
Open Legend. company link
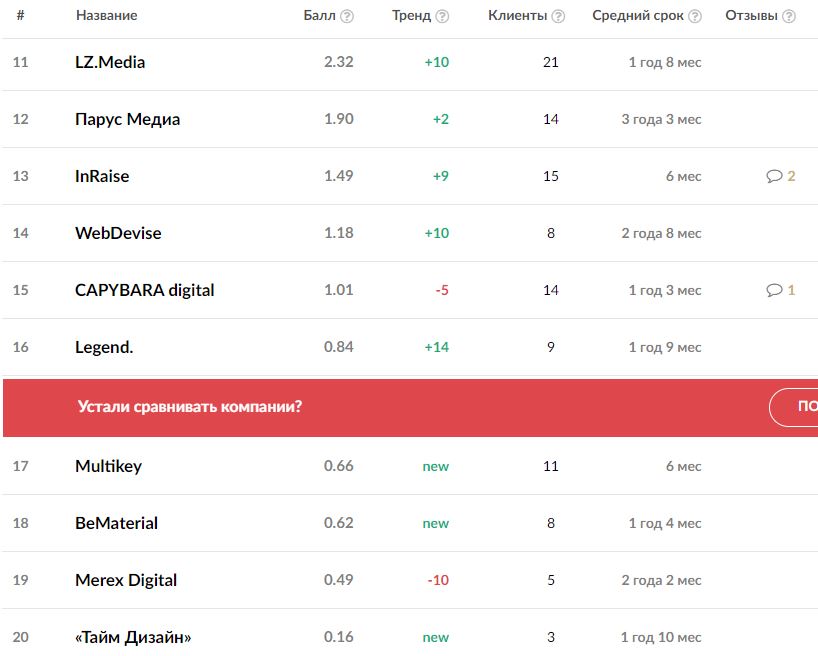pos(104,347)
